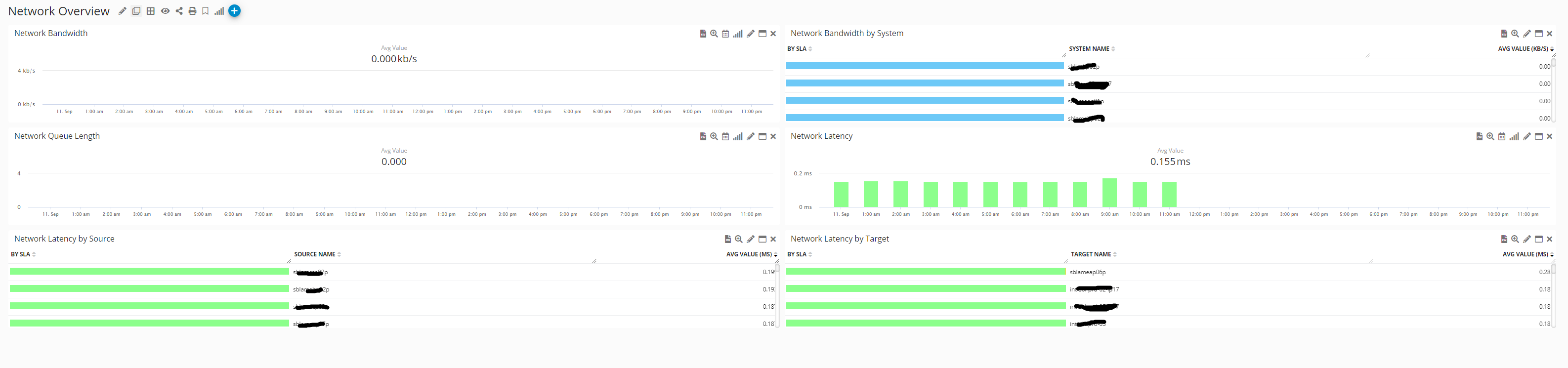1568x368 pixels.
Task: Toggle maximize on Network Bandwidth by System widget
Action: tap(1539, 34)
